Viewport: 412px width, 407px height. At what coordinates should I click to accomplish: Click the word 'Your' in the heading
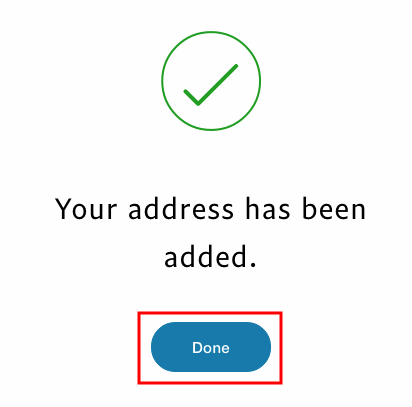click(x=86, y=209)
